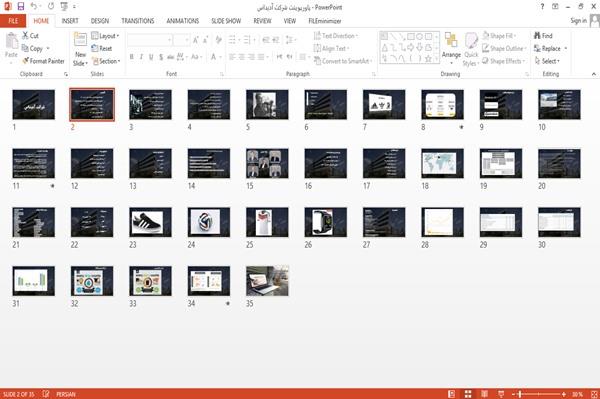The height and width of the screenshot is (399, 600).
Task: Open Reading View from status bar
Action: point(484,394)
